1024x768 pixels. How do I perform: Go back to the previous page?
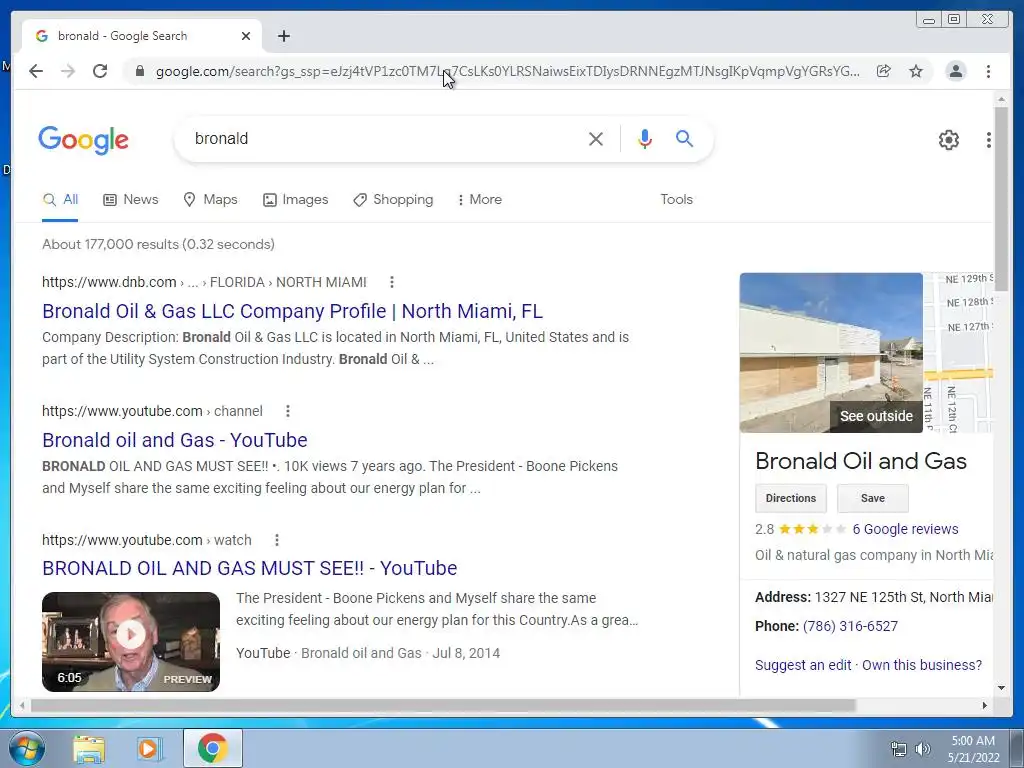tap(36, 71)
